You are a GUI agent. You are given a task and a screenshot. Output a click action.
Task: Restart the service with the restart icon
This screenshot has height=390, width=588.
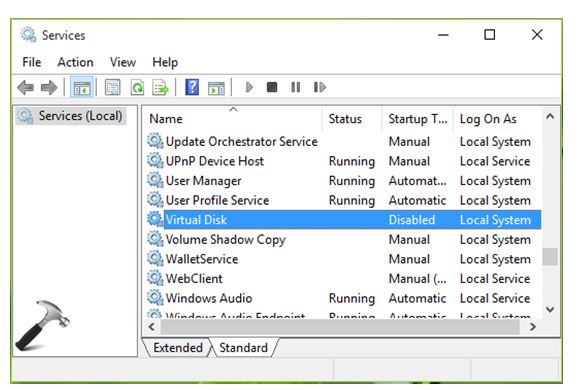coord(320,87)
